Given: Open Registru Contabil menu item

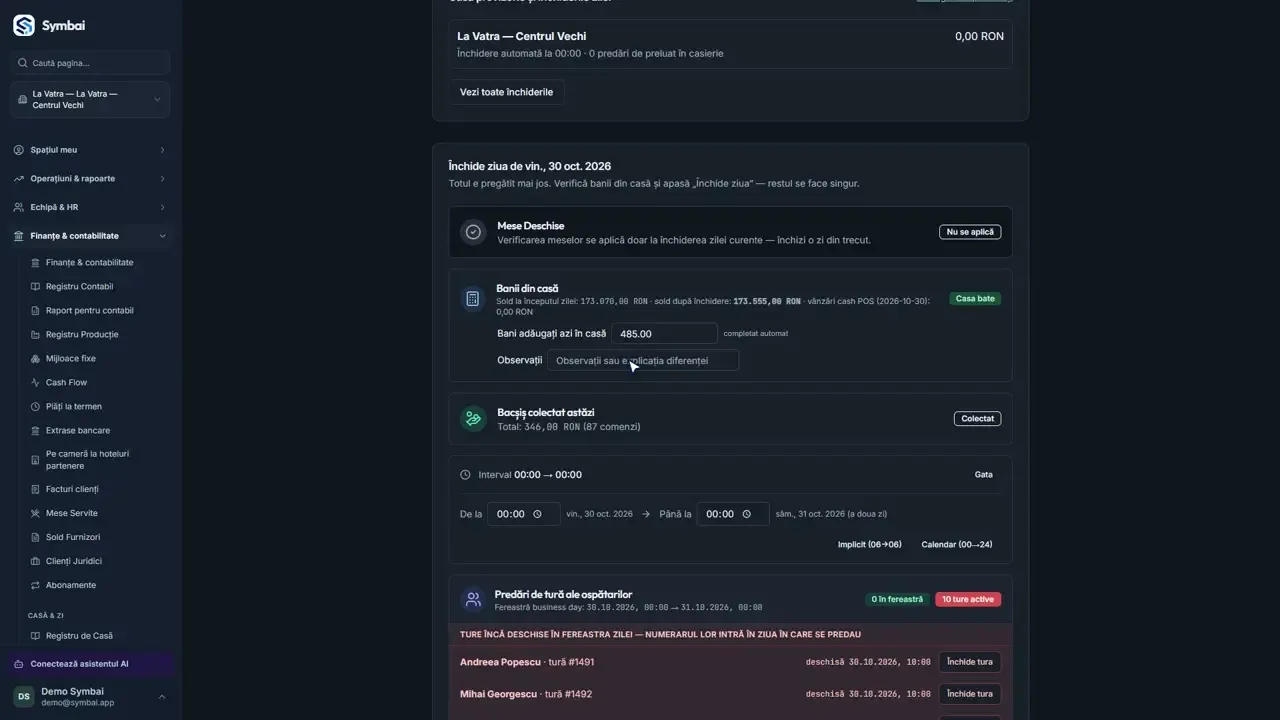Looking at the screenshot, I should click(x=79, y=287).
